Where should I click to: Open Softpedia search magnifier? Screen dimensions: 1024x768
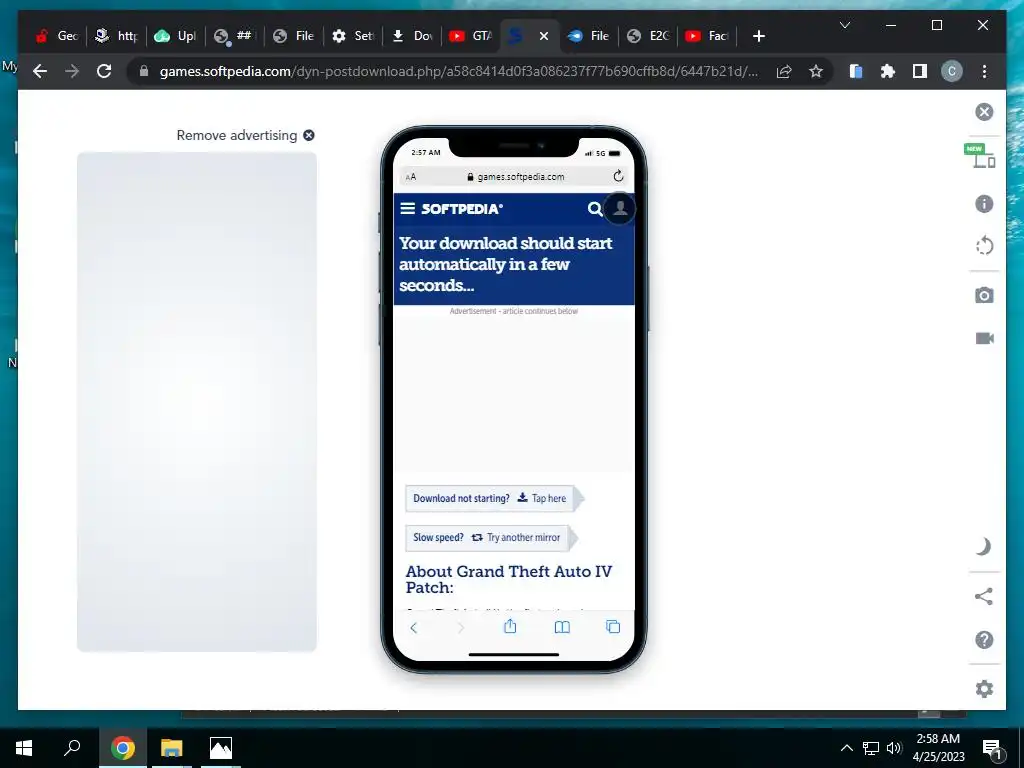[x=594, y=209]
